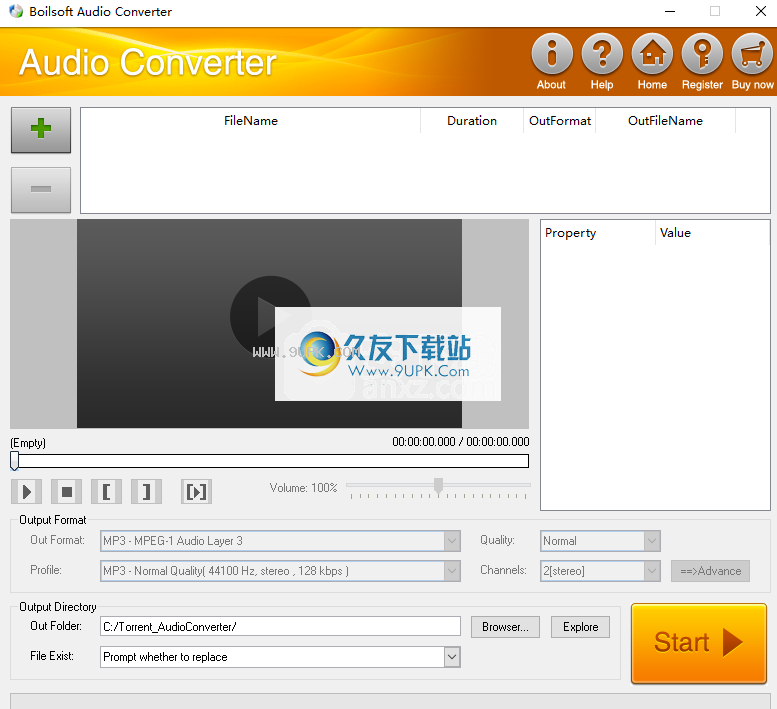Add a file with green plus button
777x709 pixels.
coord(41,129)
